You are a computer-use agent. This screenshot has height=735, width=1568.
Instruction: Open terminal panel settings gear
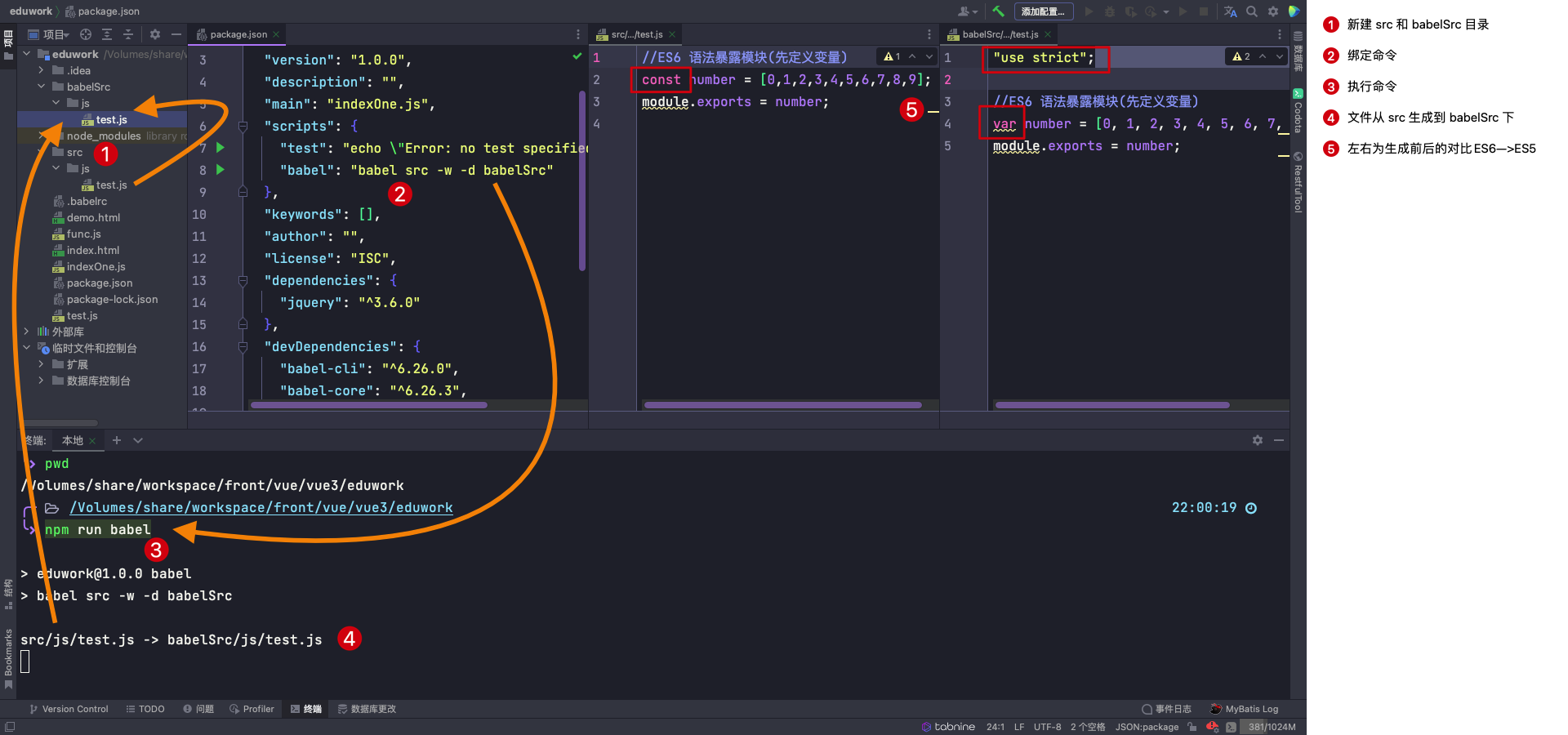[1258, 440]
